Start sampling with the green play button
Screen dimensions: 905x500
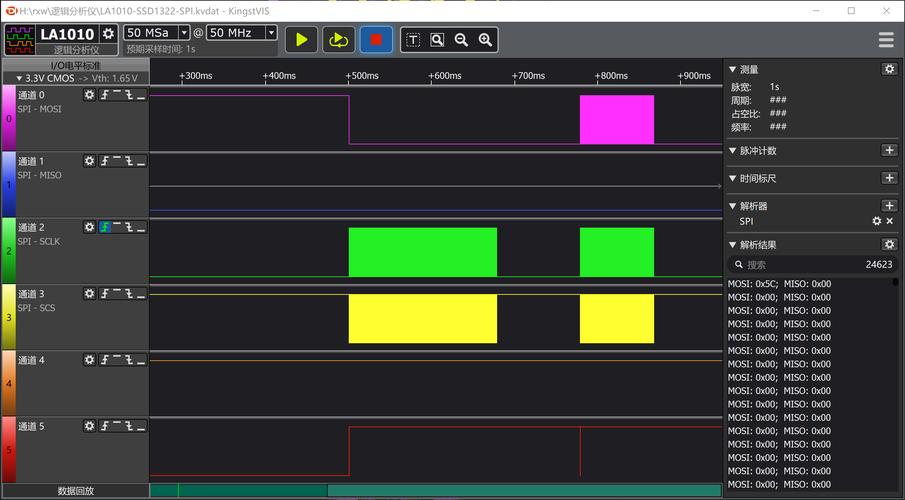[x=301, y=40]
